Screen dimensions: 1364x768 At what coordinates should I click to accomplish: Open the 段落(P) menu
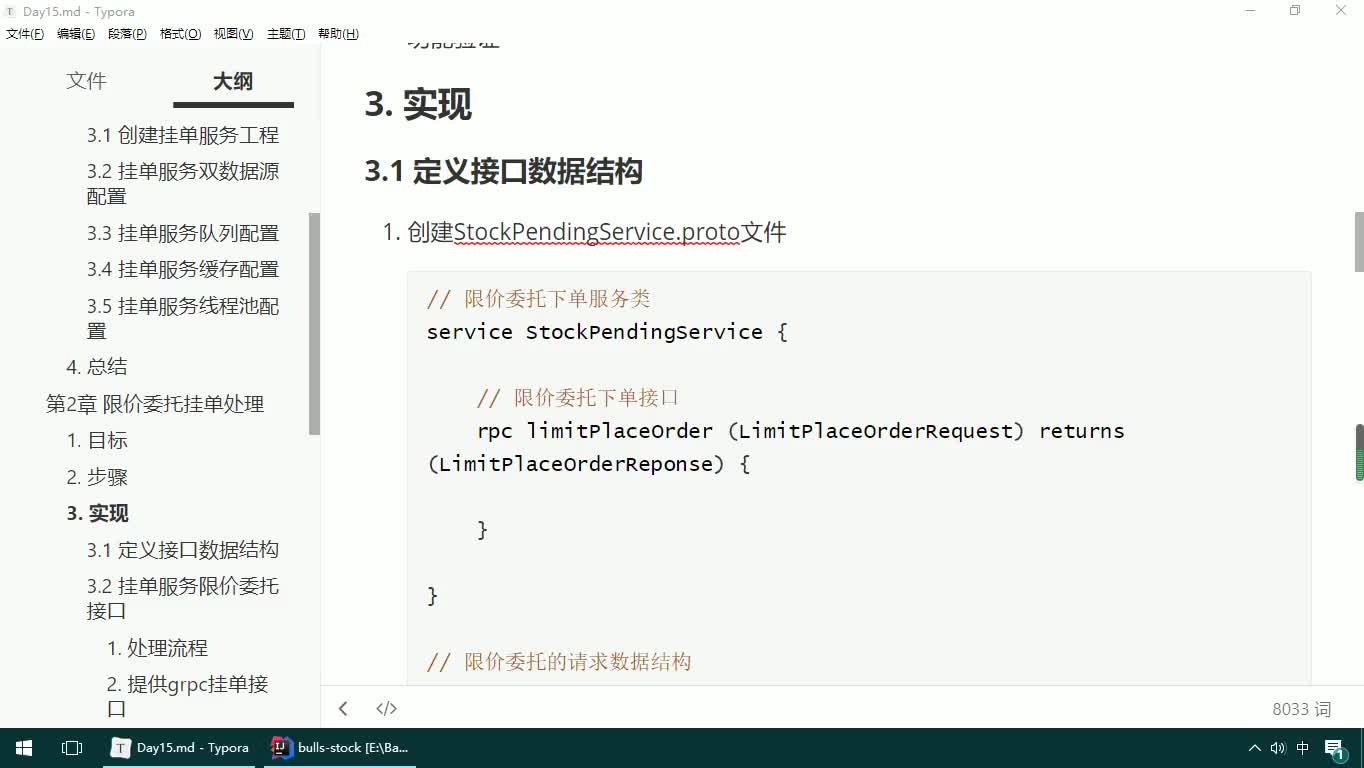127,34
